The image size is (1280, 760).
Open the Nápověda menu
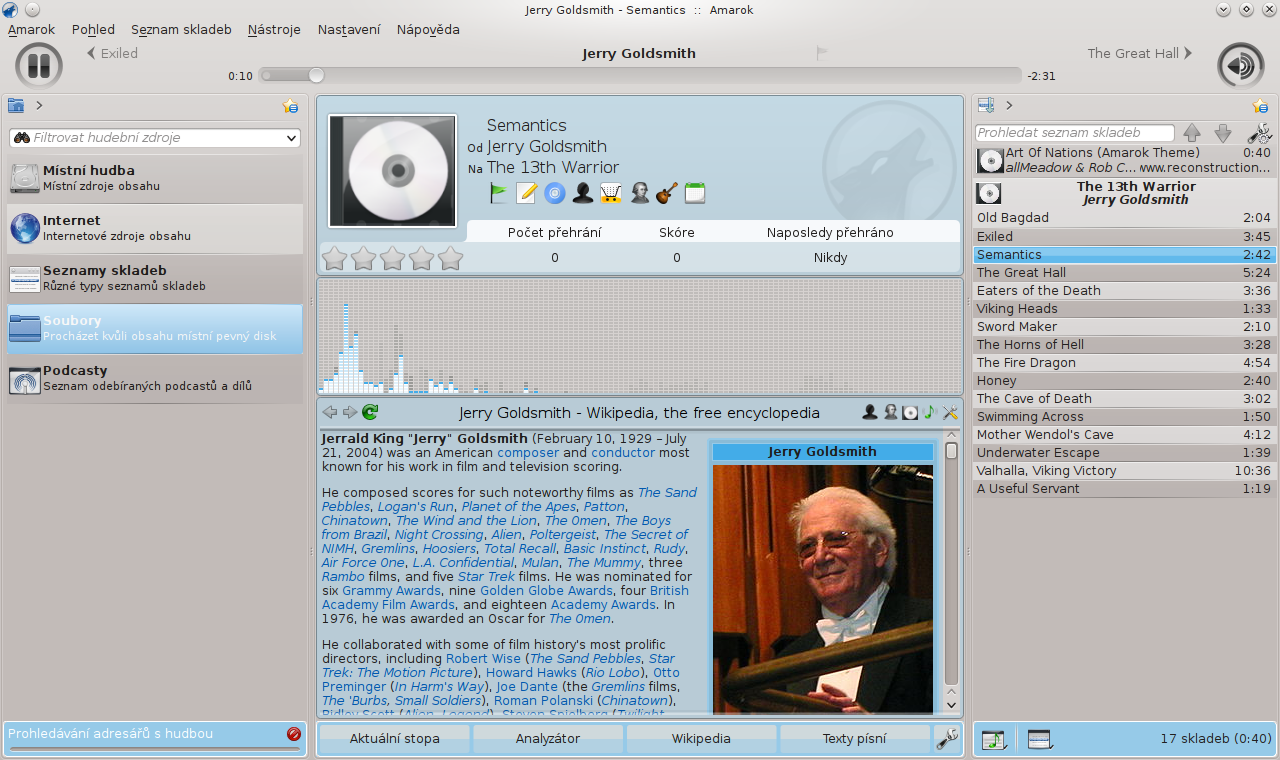428,29
